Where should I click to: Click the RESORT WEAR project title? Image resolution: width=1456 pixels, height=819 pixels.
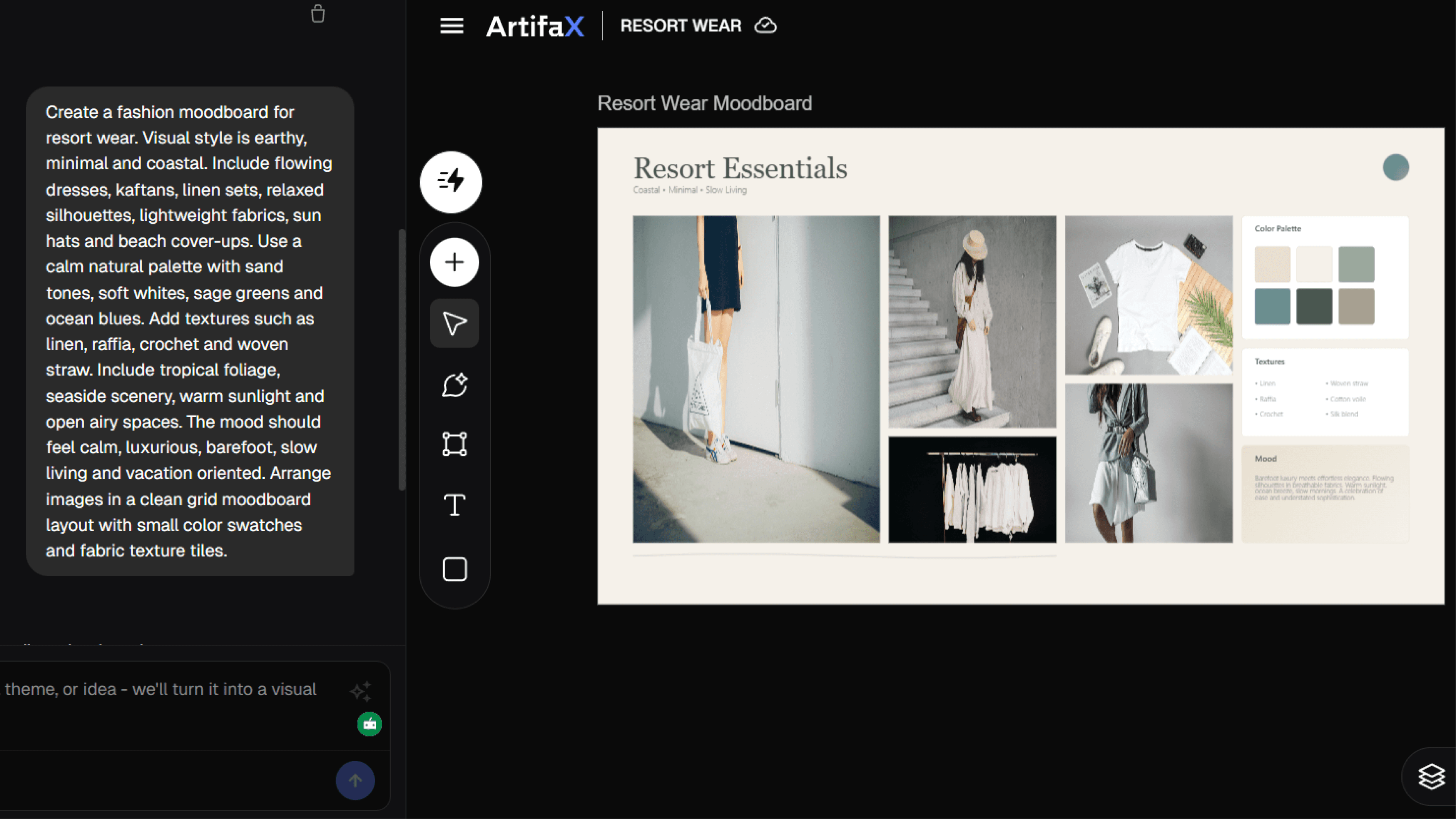[680, 25]
